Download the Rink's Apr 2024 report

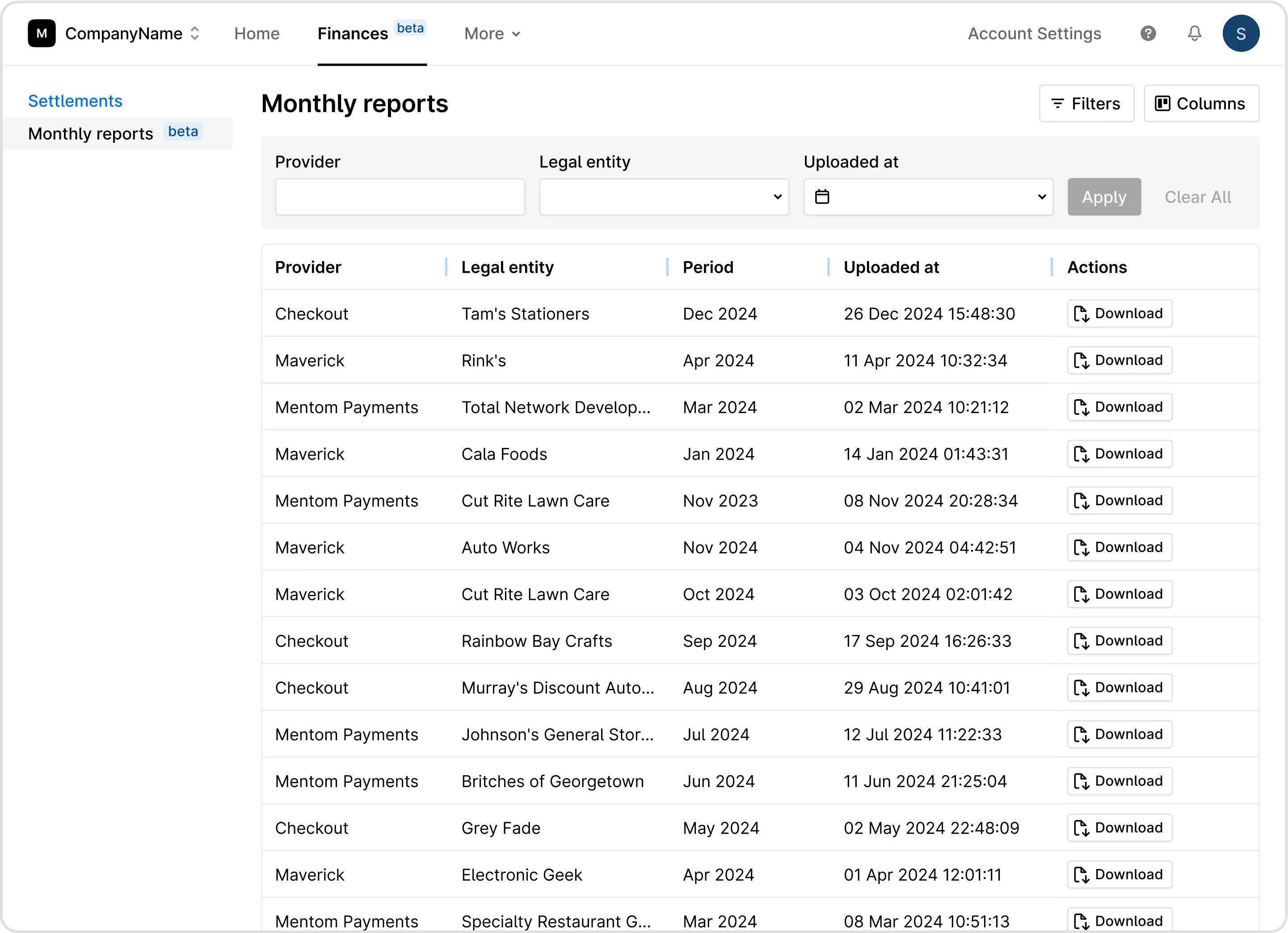(x=1118, y=360)
